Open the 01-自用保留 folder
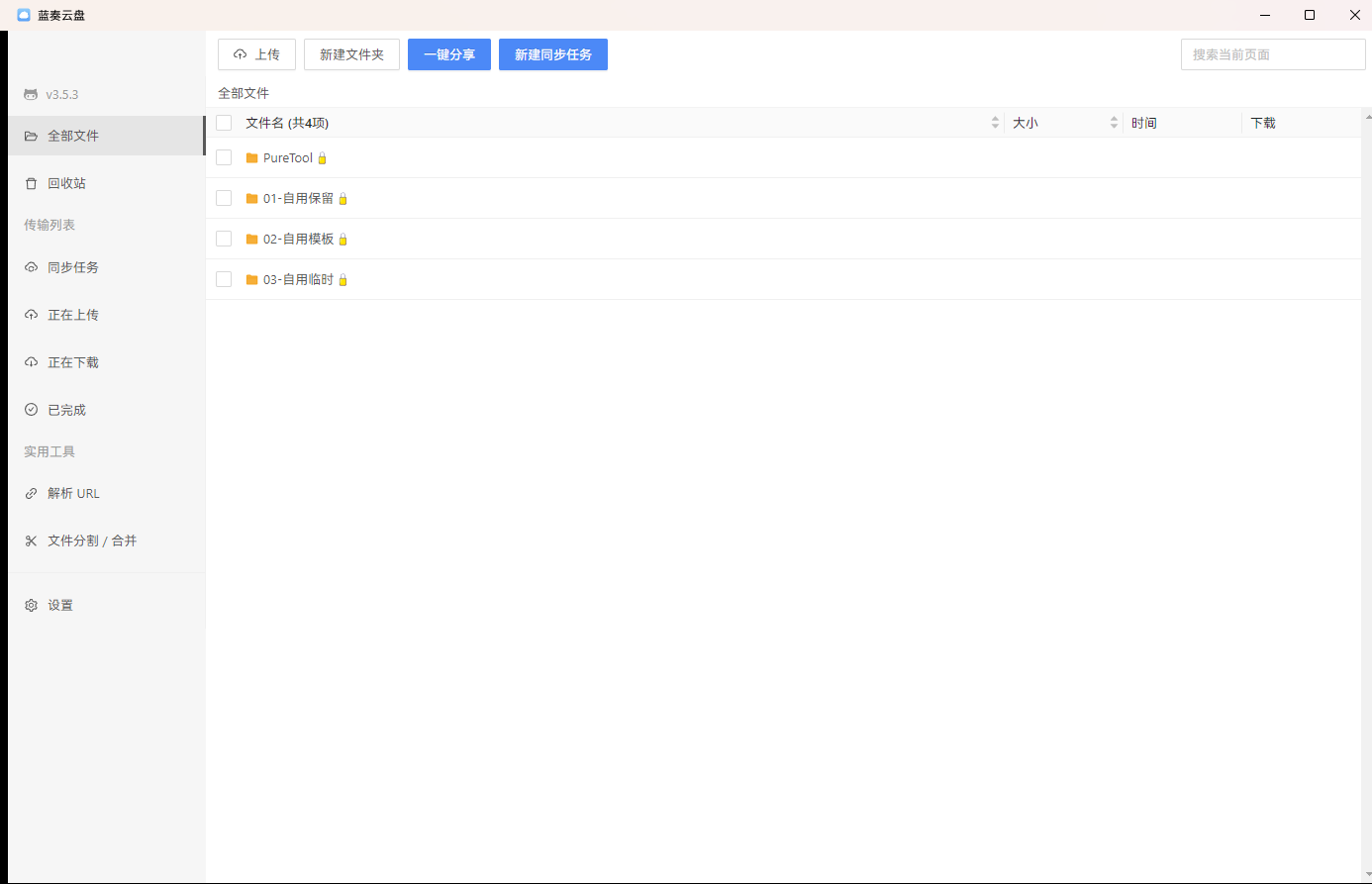The height and width of the screenshot is (884, 1372). point(298,198)
